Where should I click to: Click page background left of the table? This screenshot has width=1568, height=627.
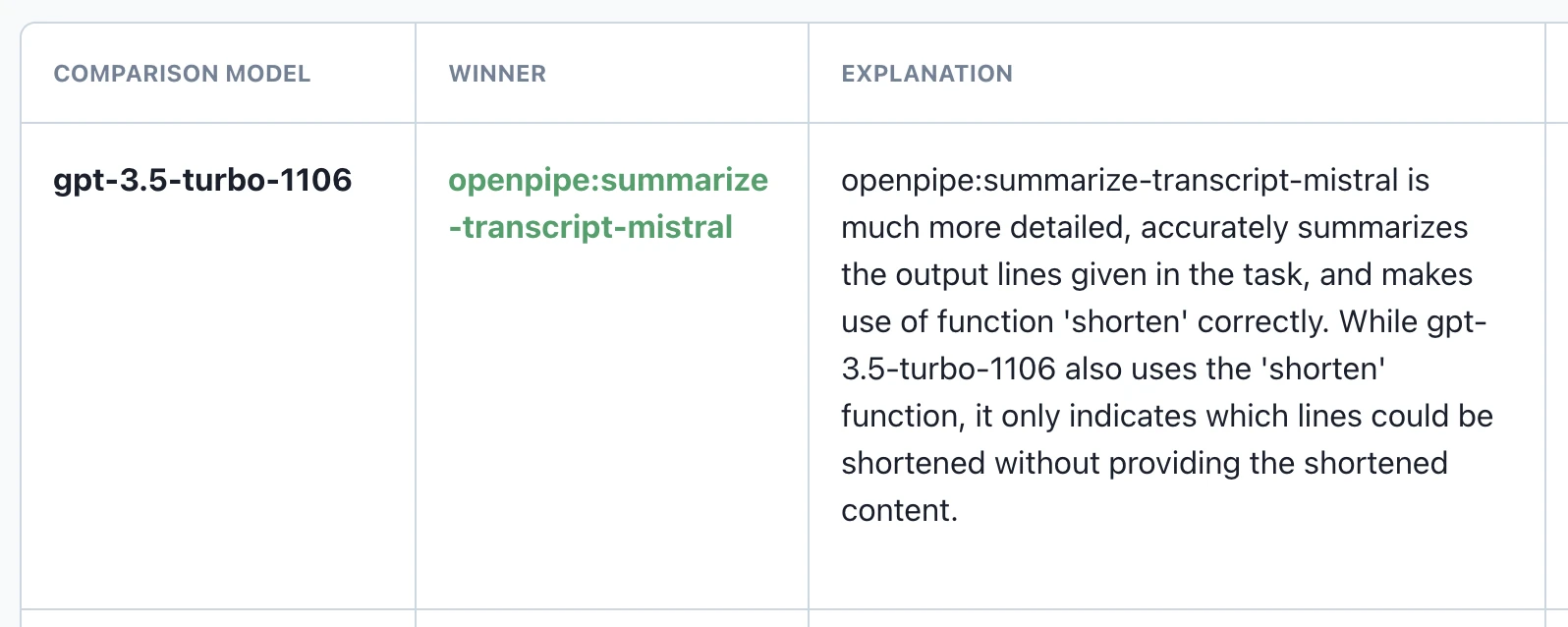click(x=9, y=324)
